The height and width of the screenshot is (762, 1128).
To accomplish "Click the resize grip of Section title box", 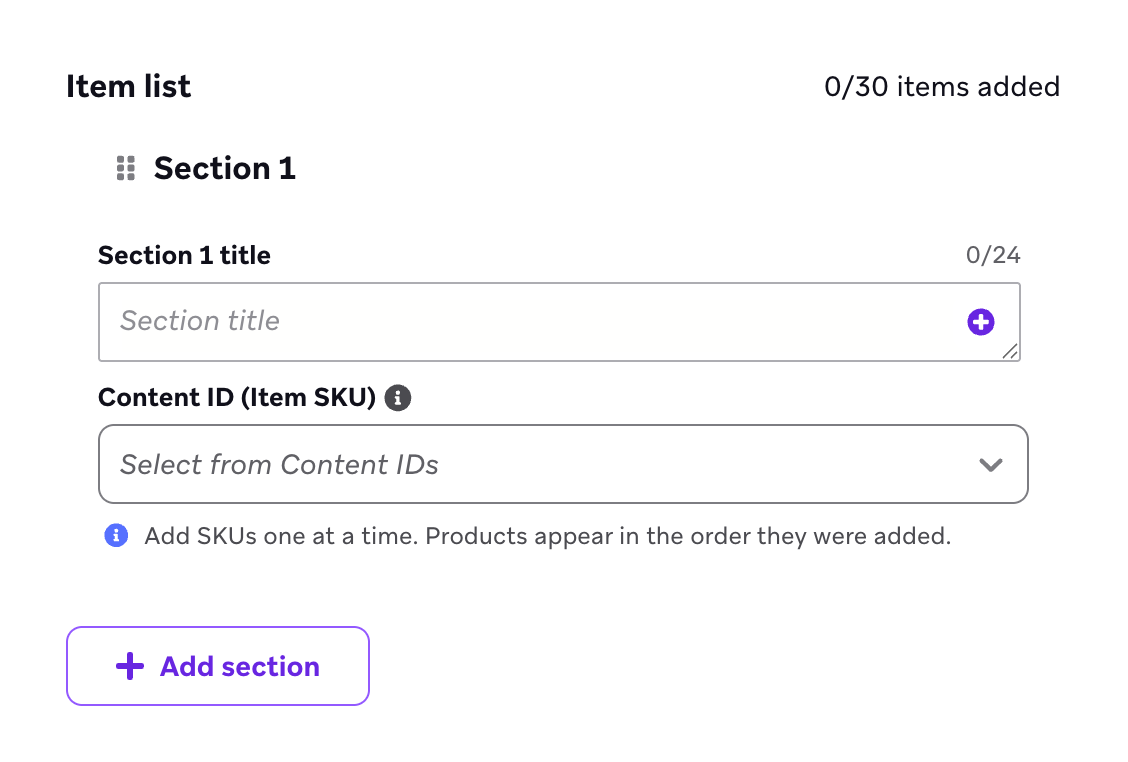I will (1010, 351).
